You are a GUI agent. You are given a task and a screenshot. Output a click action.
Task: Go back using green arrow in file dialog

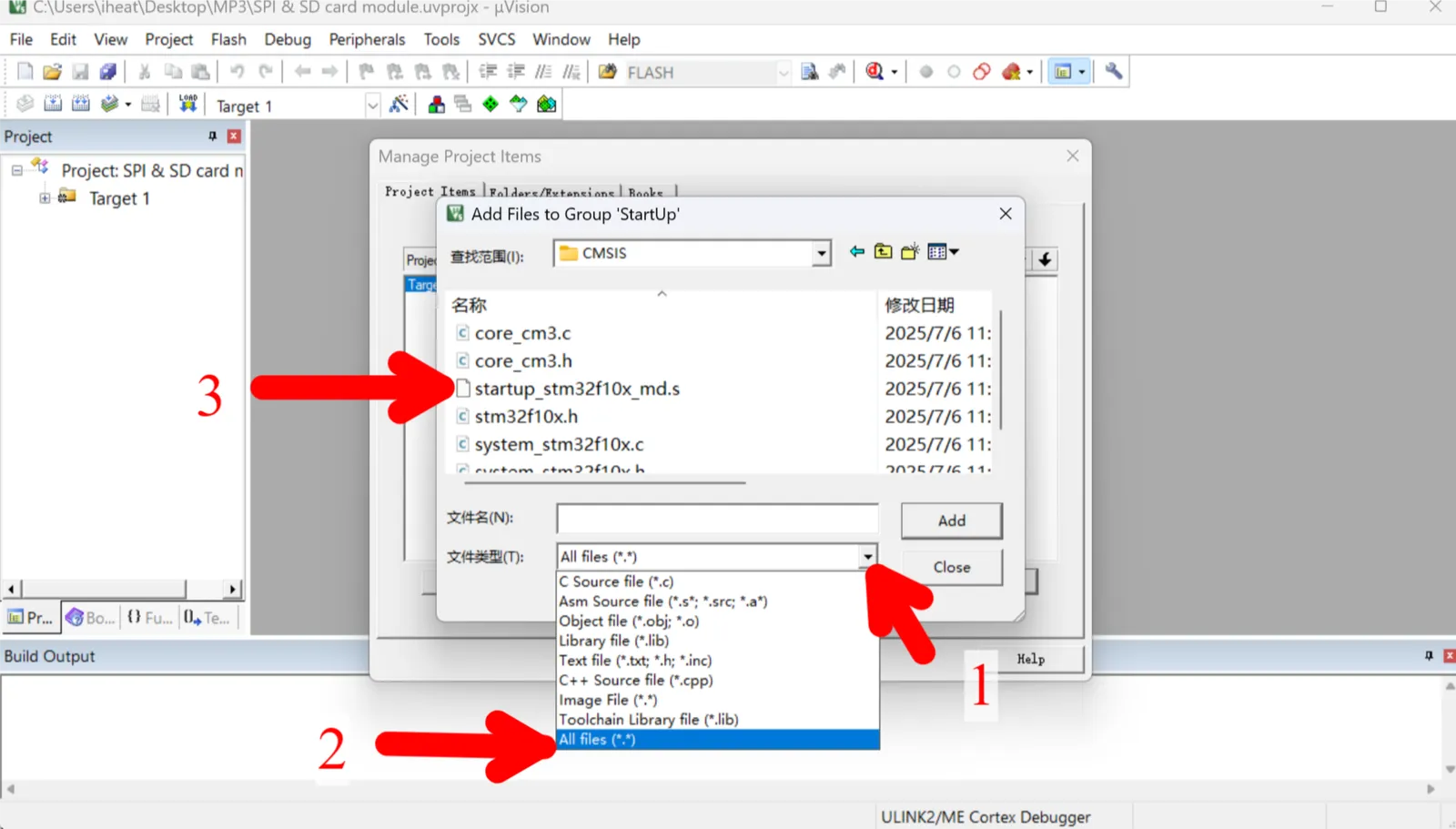[x=856, y=252]
